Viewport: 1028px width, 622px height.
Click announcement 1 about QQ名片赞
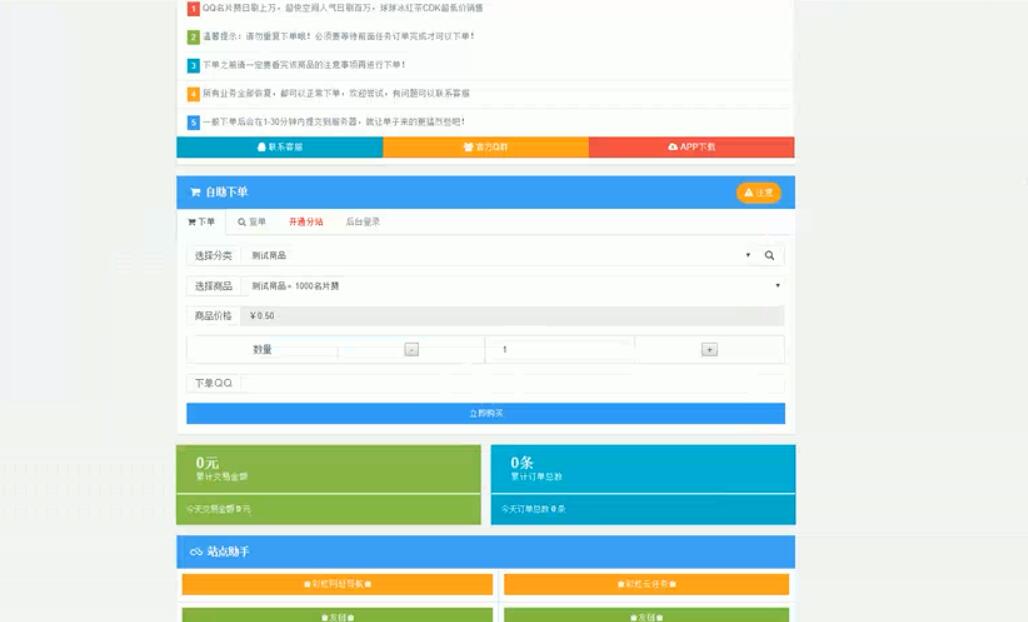click(342, 9)
